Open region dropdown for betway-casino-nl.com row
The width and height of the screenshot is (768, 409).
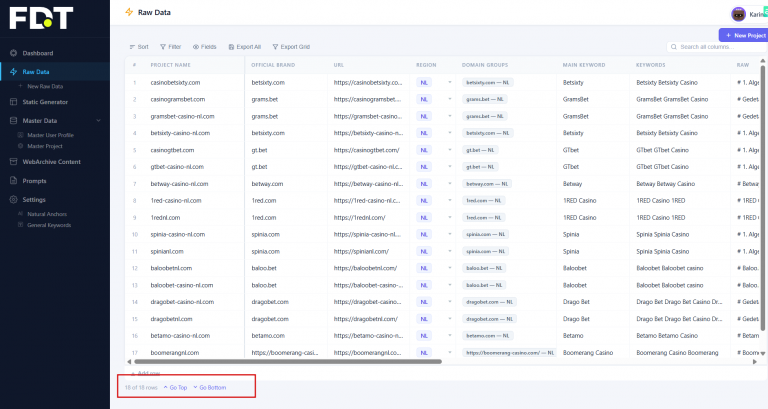[450, 184]
